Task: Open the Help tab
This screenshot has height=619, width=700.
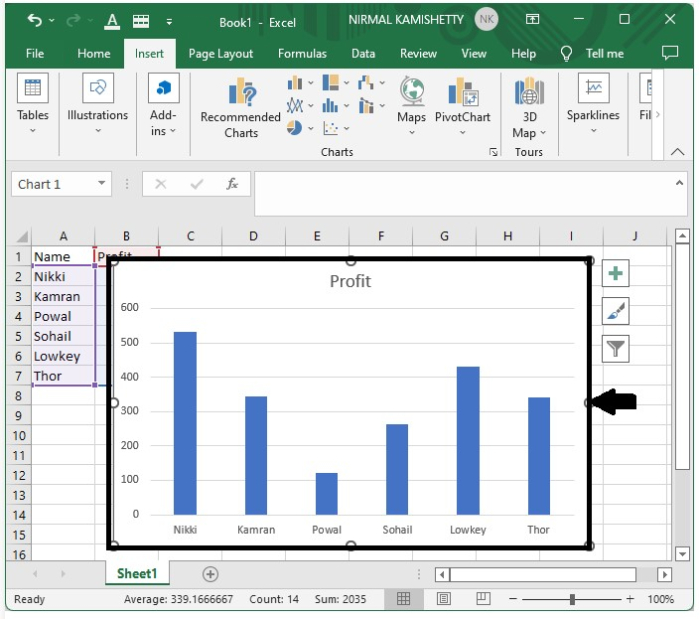Action: click(523, 54)
